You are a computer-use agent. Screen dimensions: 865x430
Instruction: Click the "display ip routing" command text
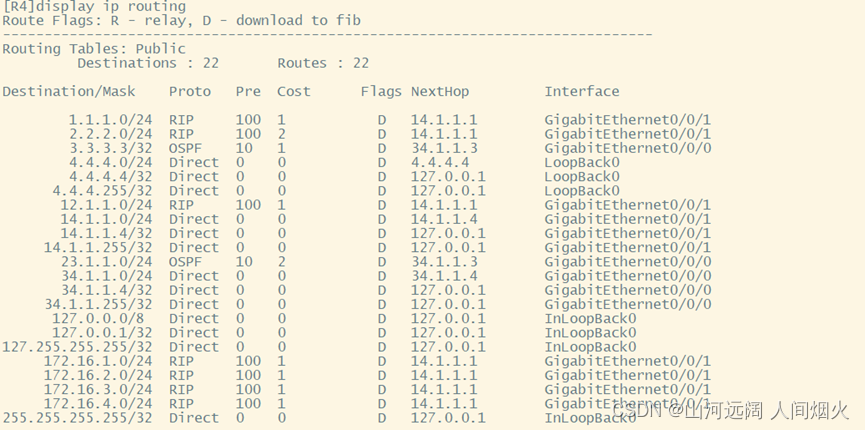pos(114,7)
